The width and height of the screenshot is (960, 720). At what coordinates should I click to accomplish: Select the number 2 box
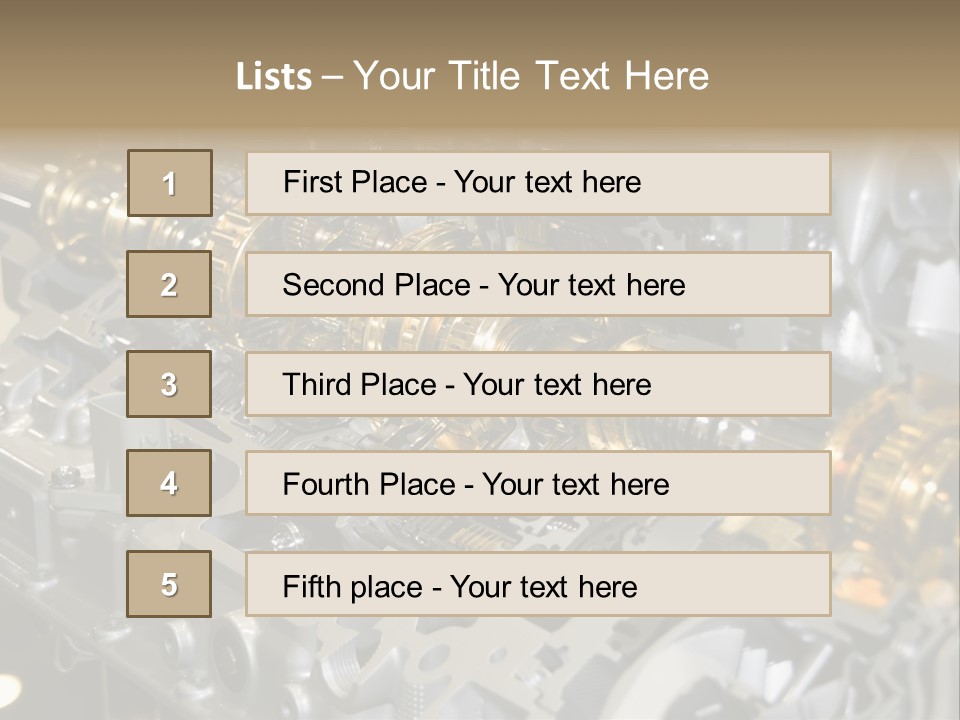169,284
